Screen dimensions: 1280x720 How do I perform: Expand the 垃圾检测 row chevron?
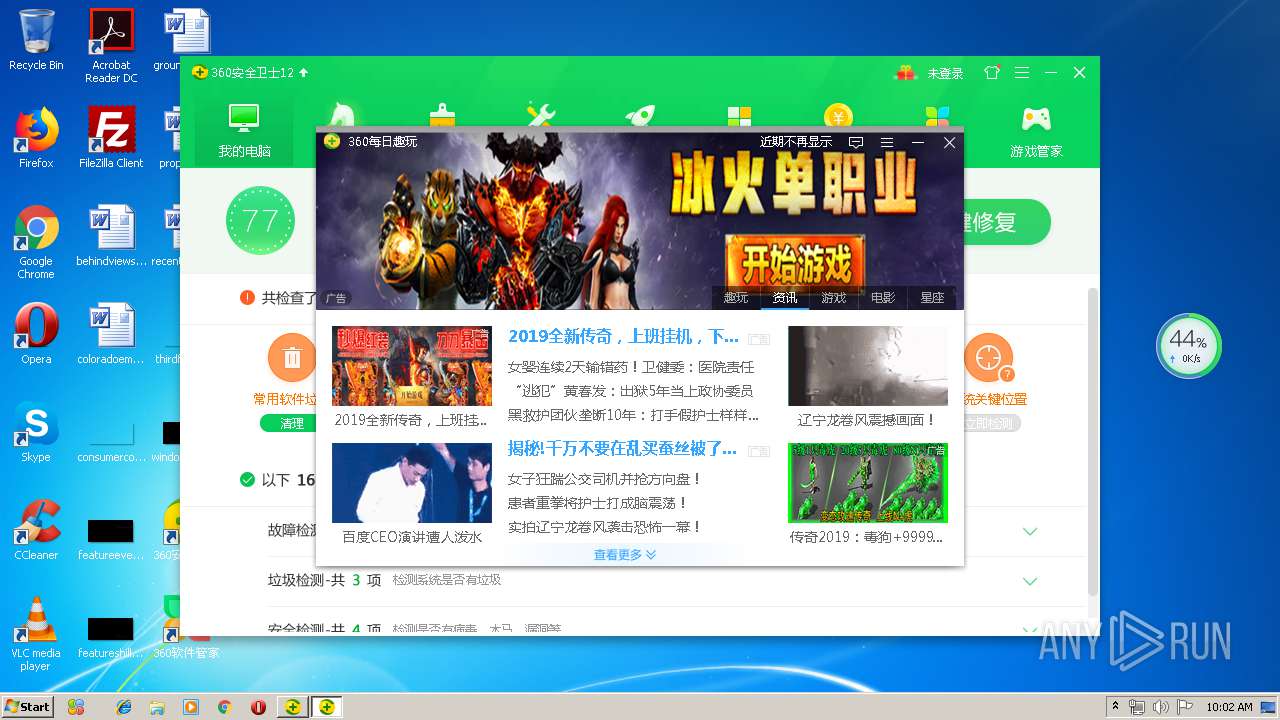click(x=1030, y=581)
